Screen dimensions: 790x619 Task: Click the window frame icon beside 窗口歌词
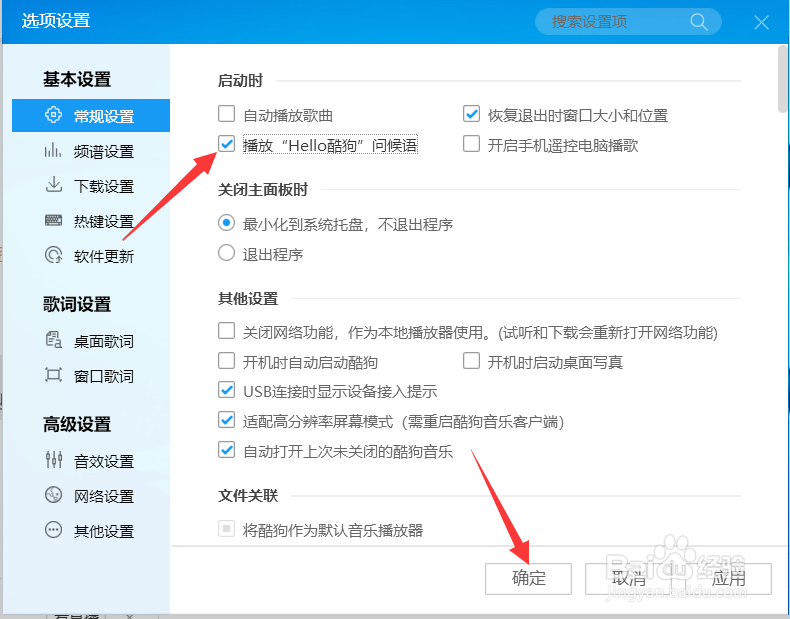[53, 375]
